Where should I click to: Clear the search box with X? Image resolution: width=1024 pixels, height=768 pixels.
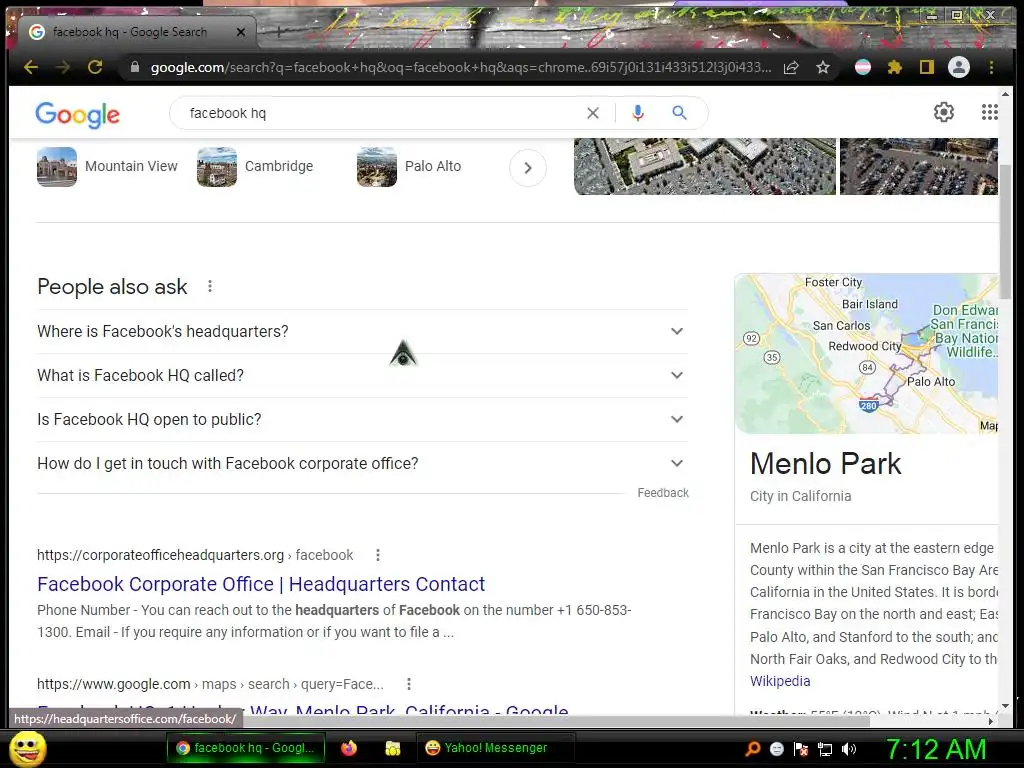593,113
